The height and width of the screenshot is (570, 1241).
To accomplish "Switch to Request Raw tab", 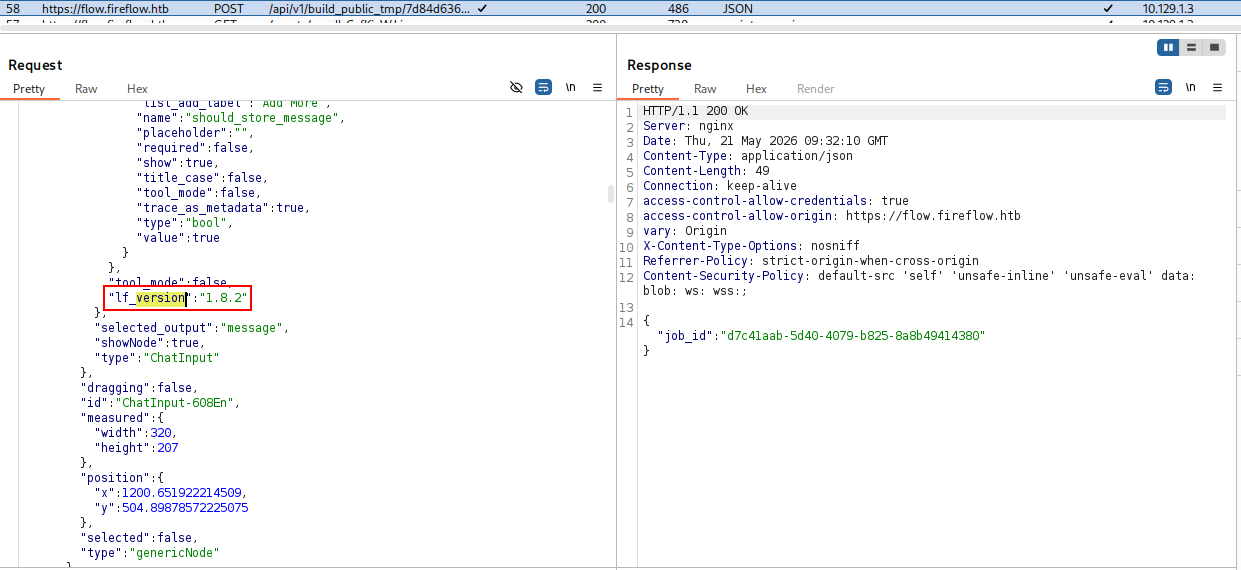I will (x=86, y=89).
